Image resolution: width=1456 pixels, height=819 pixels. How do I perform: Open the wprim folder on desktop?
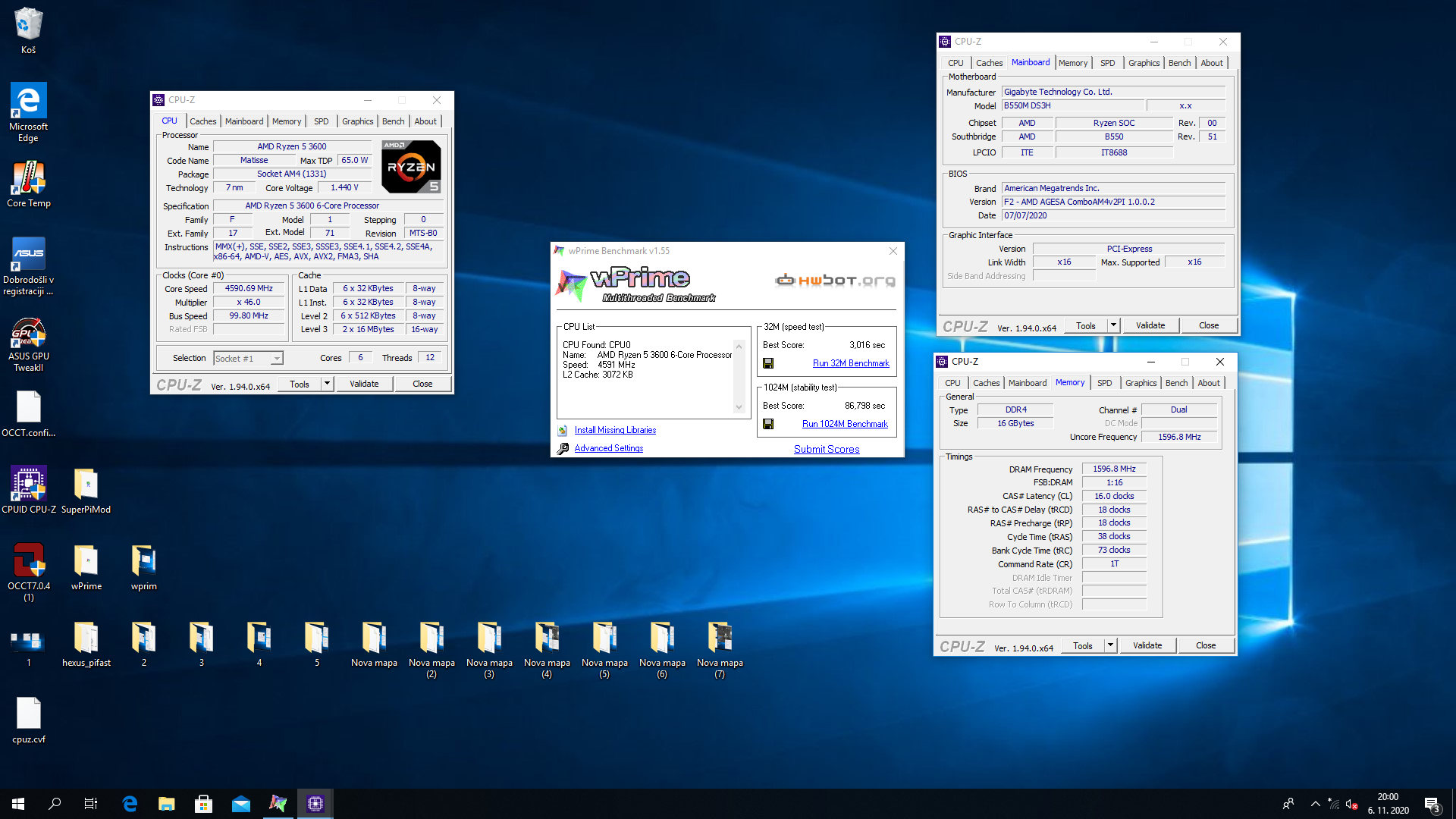pos(143,567)
